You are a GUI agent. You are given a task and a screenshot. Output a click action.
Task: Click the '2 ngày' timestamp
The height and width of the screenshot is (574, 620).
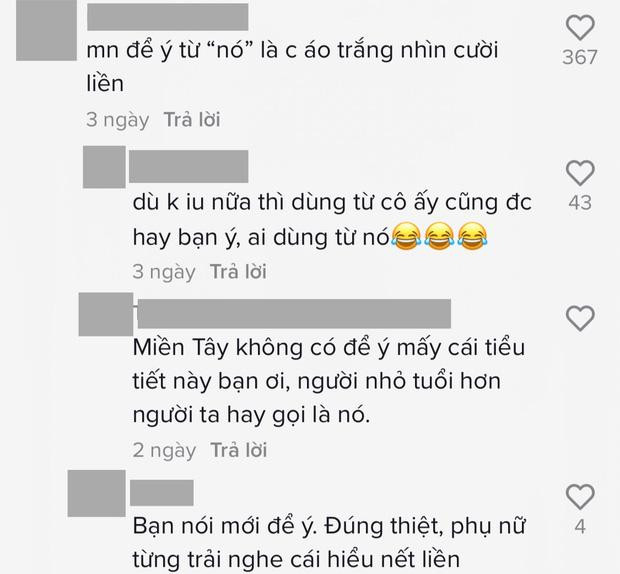(164, 450)
